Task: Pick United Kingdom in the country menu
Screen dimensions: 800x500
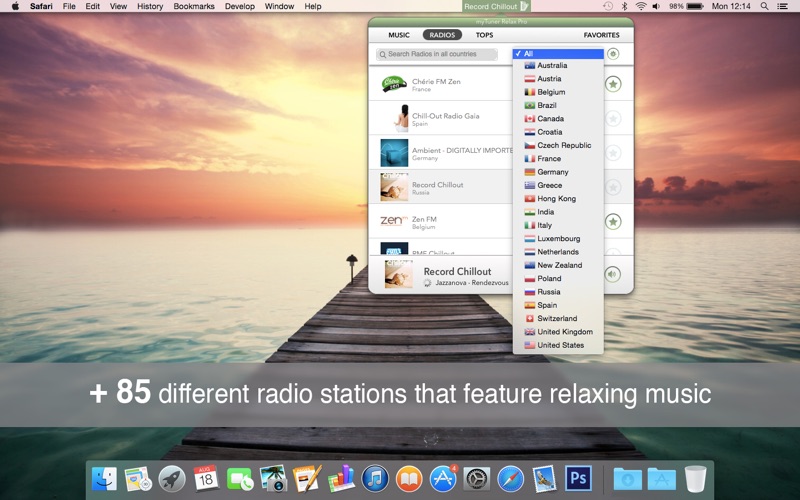Action: pyautogui.click(x=558, y=332)
